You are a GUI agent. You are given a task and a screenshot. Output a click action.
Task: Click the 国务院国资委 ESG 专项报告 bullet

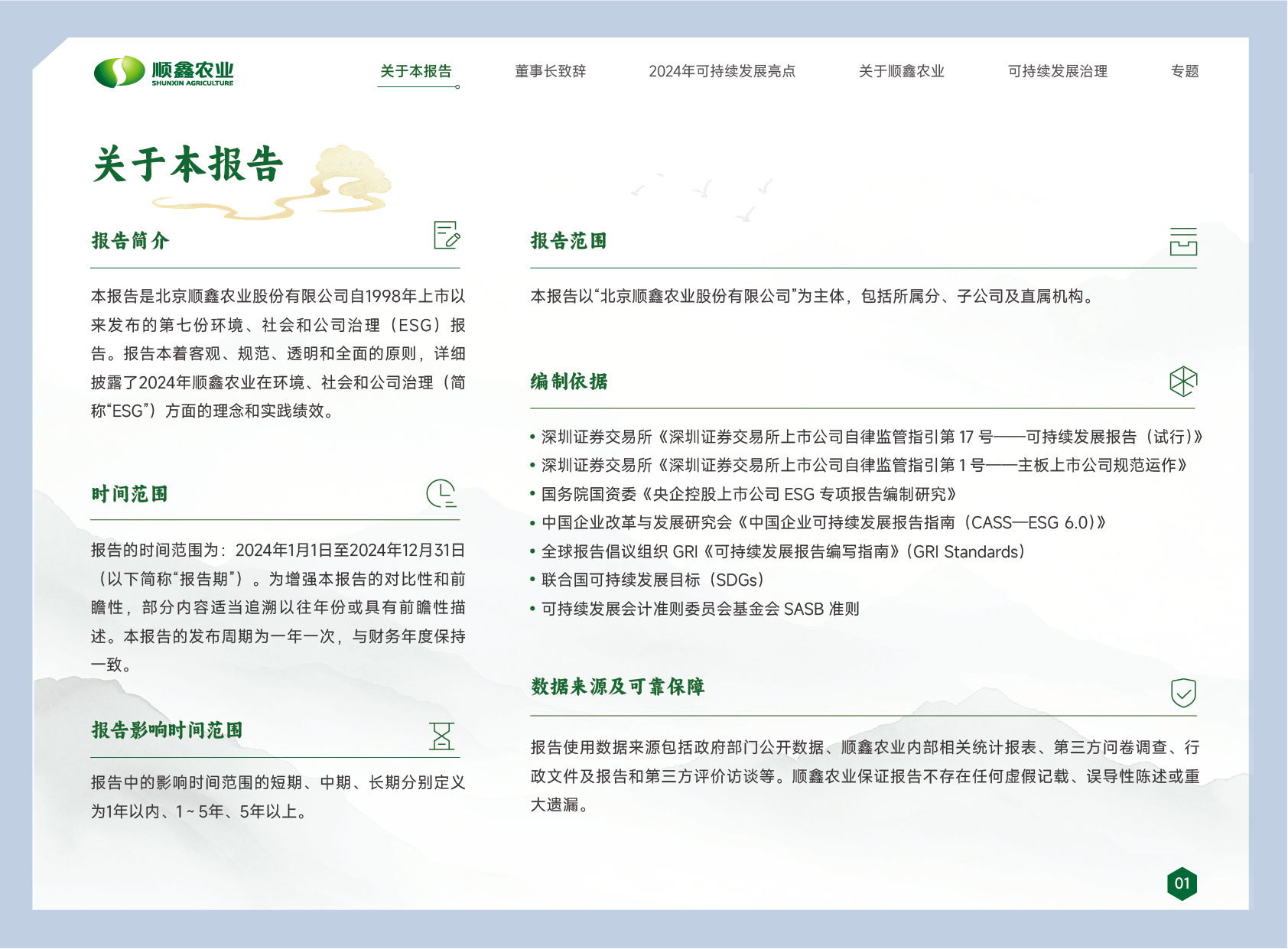[743, 494]
